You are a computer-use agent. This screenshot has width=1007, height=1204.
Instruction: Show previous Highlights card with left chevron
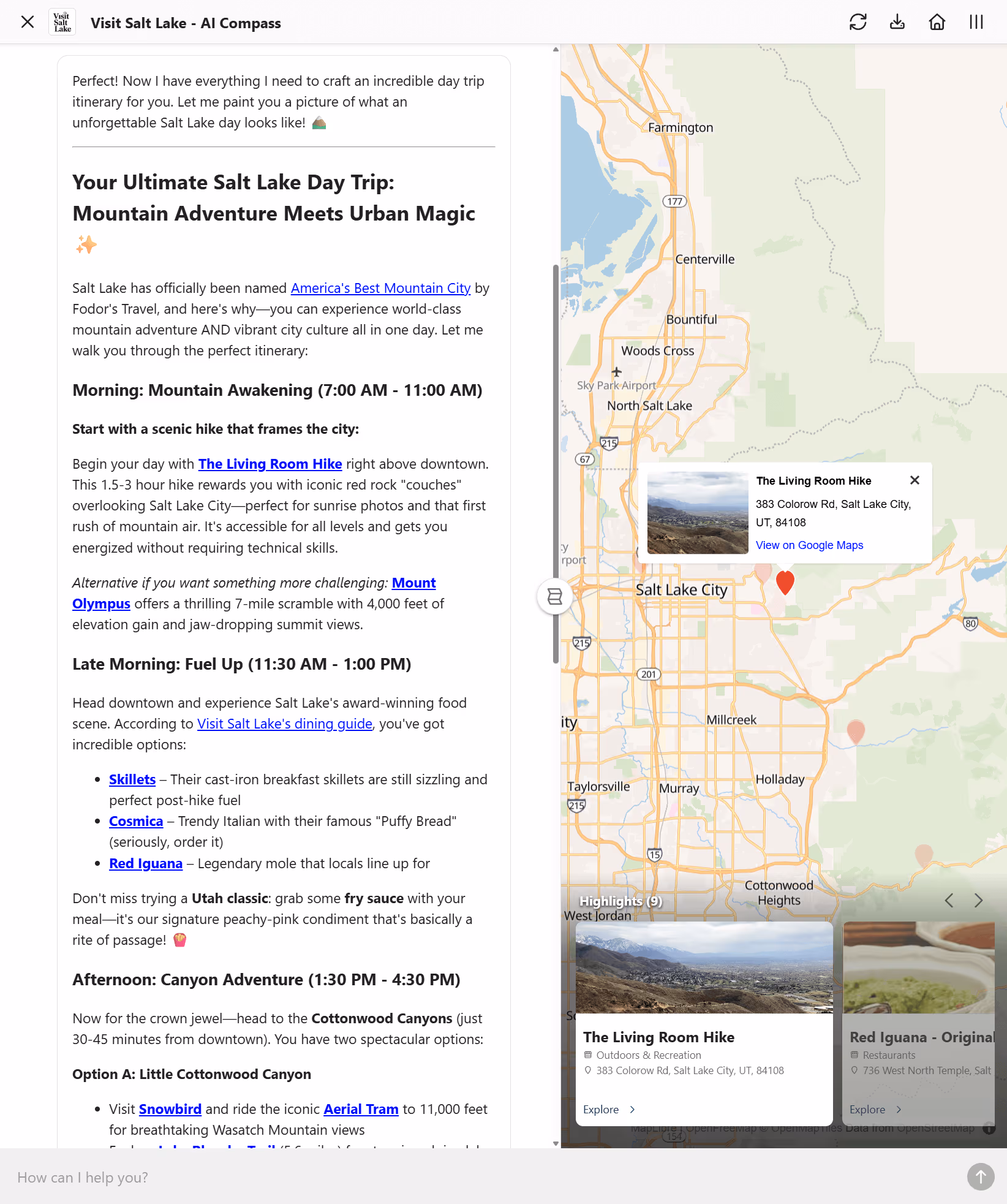click(949, 900)
